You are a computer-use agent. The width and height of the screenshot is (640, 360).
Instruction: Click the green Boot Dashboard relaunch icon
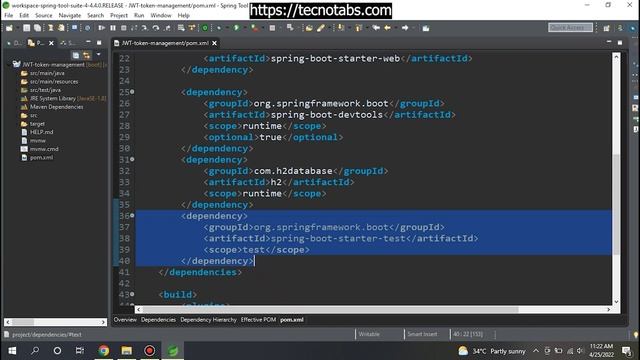(x=205, y=28)
